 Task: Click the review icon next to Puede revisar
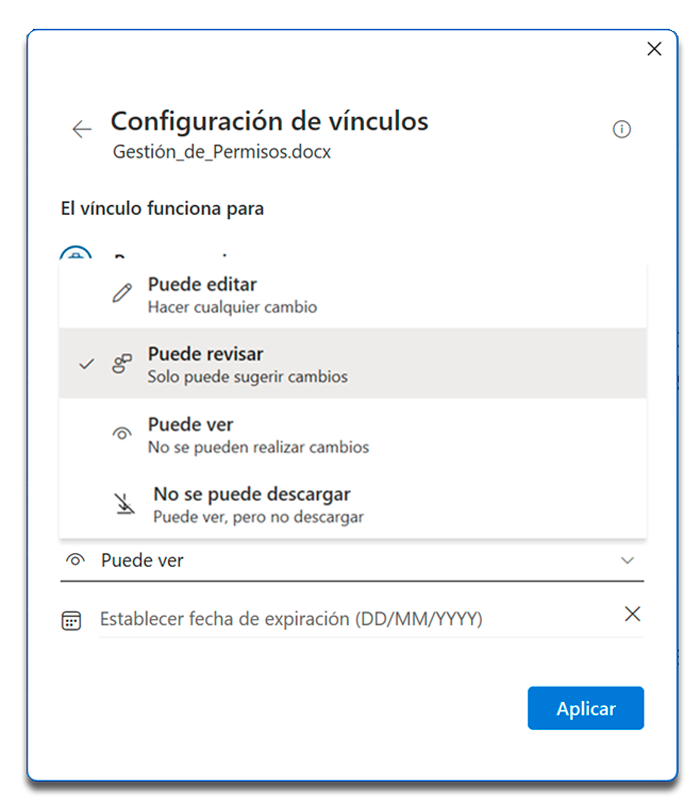tap(122, 364)
